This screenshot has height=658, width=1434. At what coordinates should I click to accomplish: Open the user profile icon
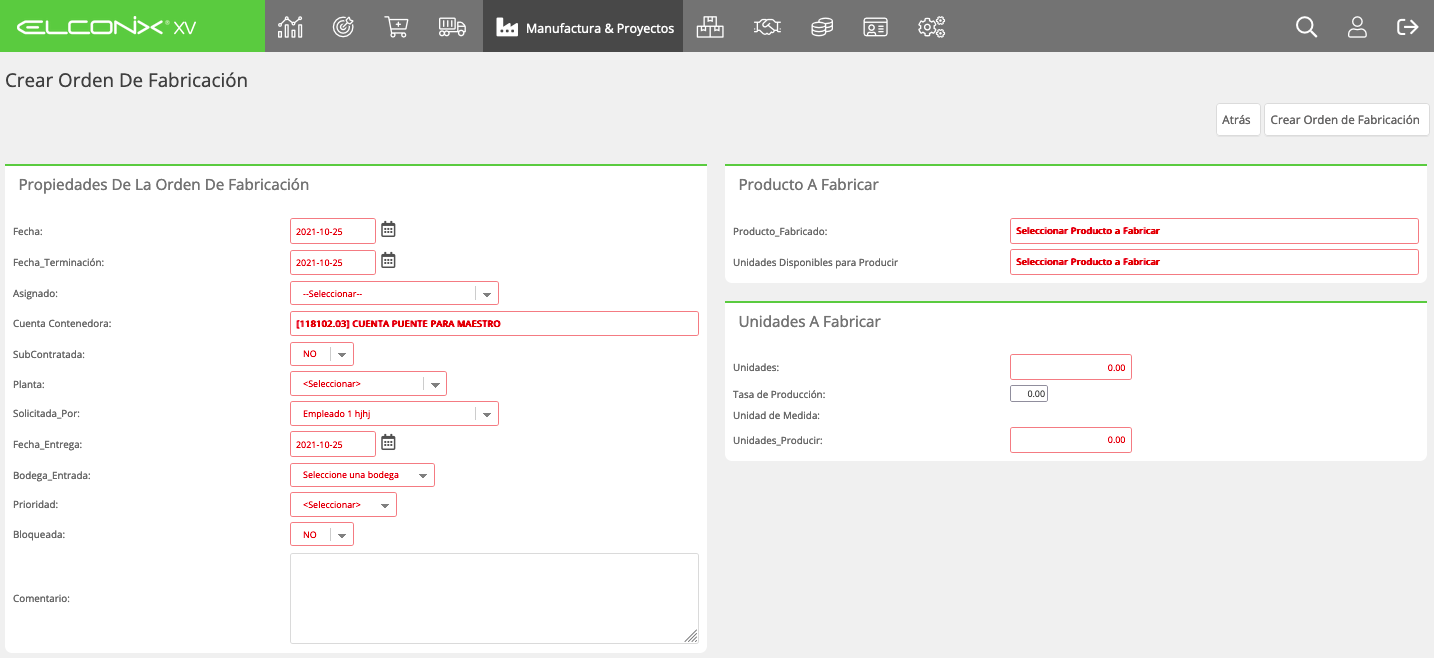(x=1357, y=27)
